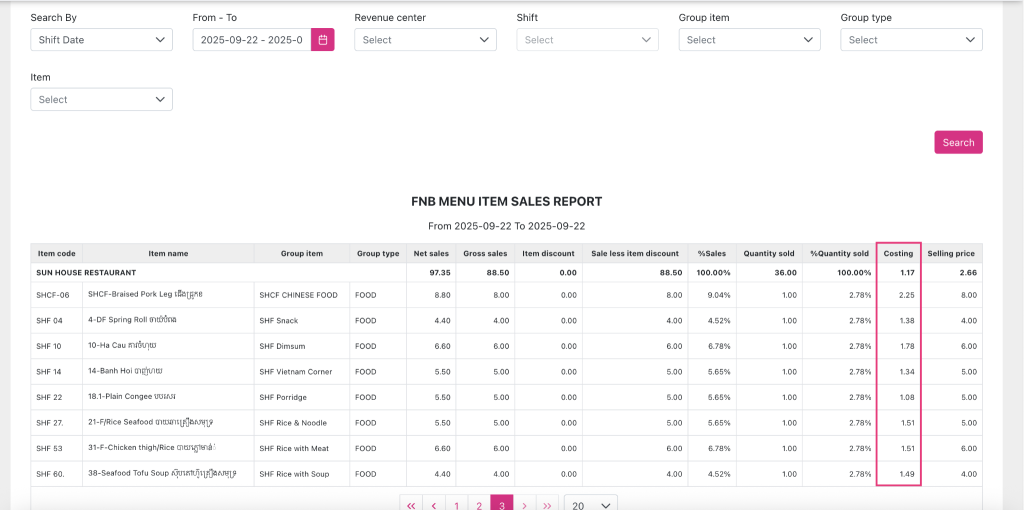Select page 2 in pagination
Screen dimensions: 1024x510
tap(479, 505)
